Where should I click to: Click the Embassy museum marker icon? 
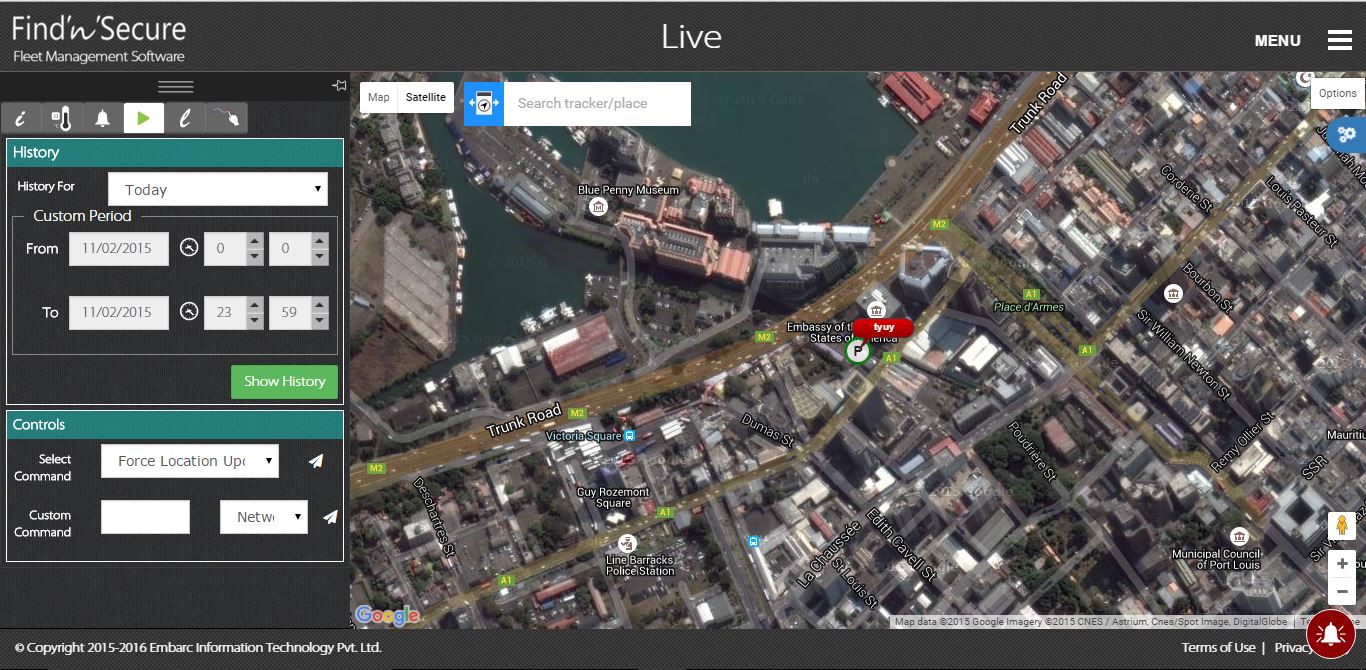point(877,309)
